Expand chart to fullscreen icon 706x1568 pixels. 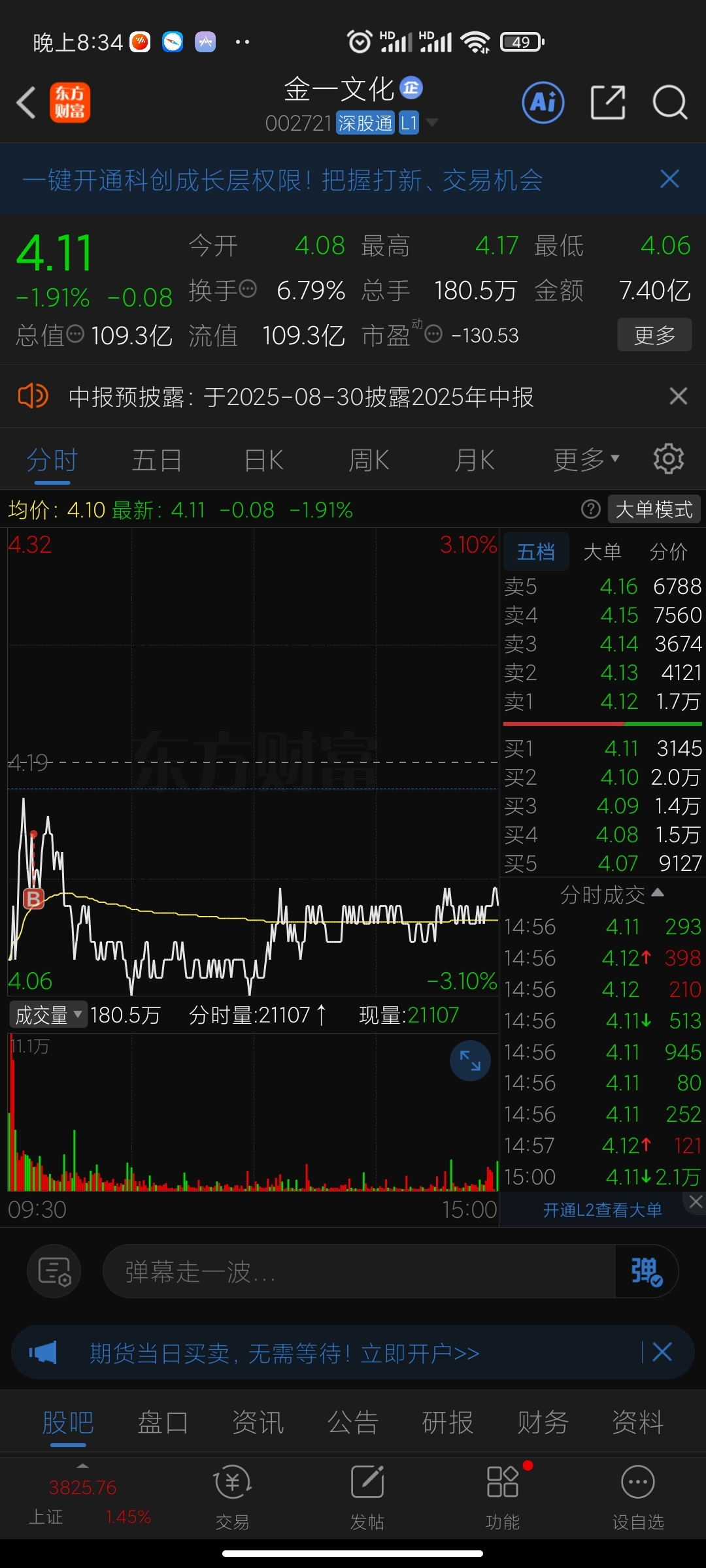point(470,1060)
